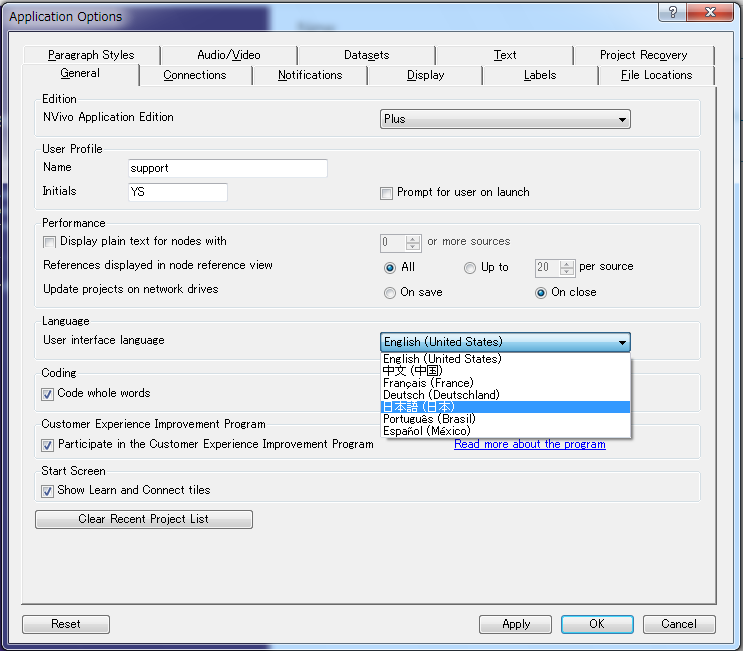Click the user Name input field
Screen dimensions: 743x651
tap(227, 168)
